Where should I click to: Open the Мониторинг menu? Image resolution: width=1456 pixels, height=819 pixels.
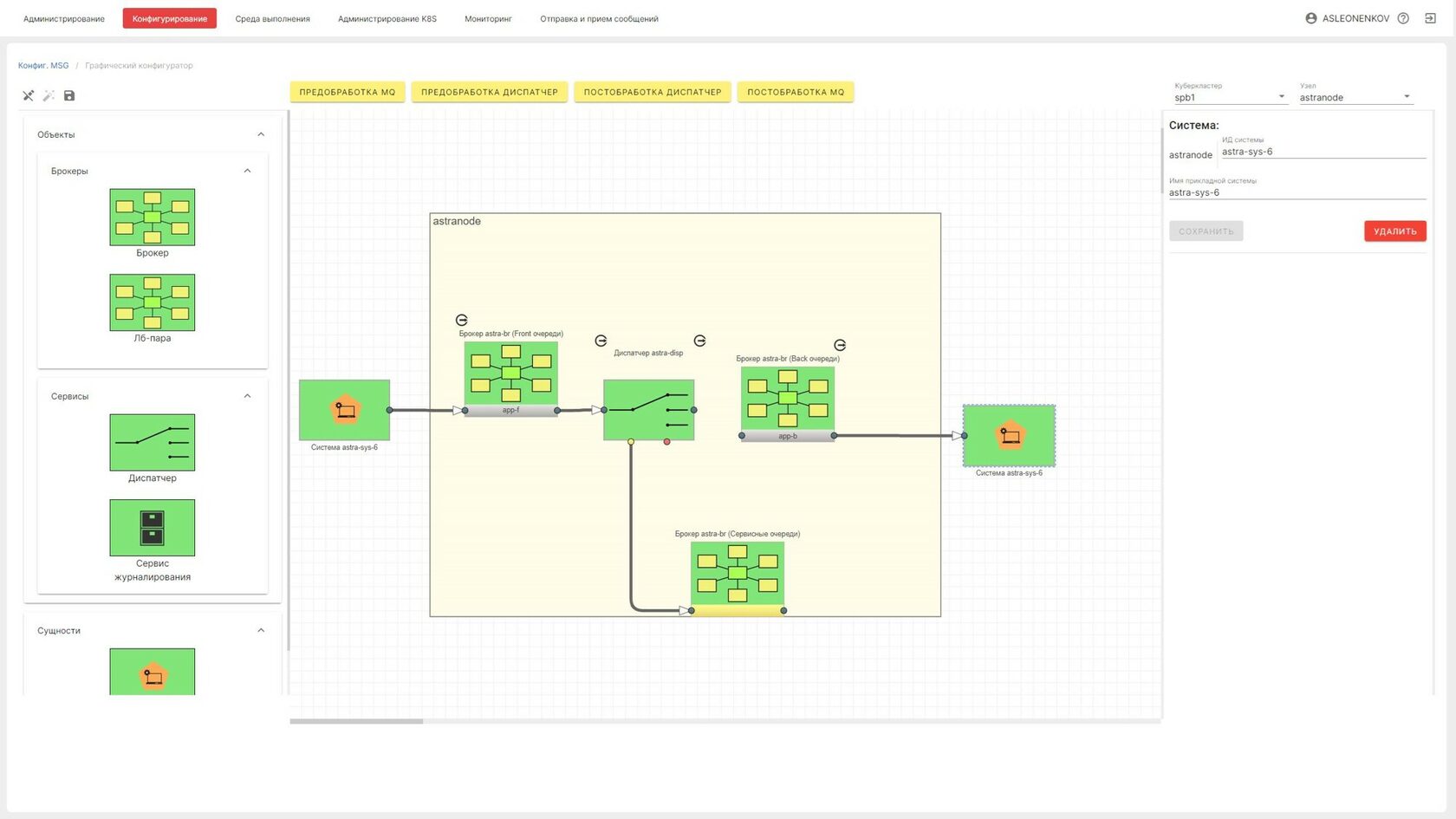(488, 18)
